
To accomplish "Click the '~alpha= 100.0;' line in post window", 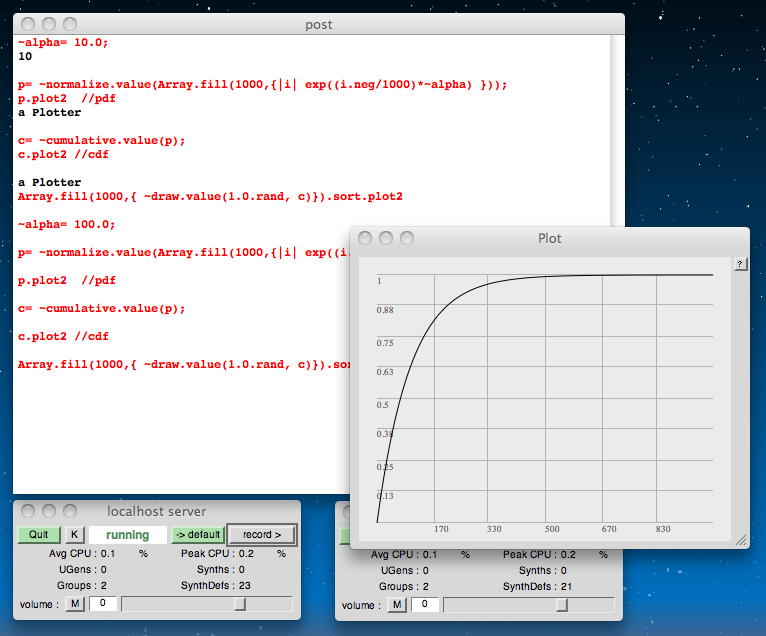I will tap(66, 225).
